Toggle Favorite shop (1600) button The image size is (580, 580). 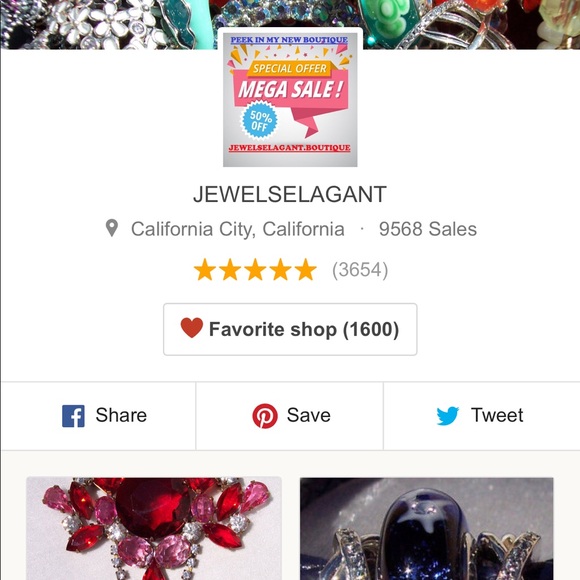coord(290,329)
